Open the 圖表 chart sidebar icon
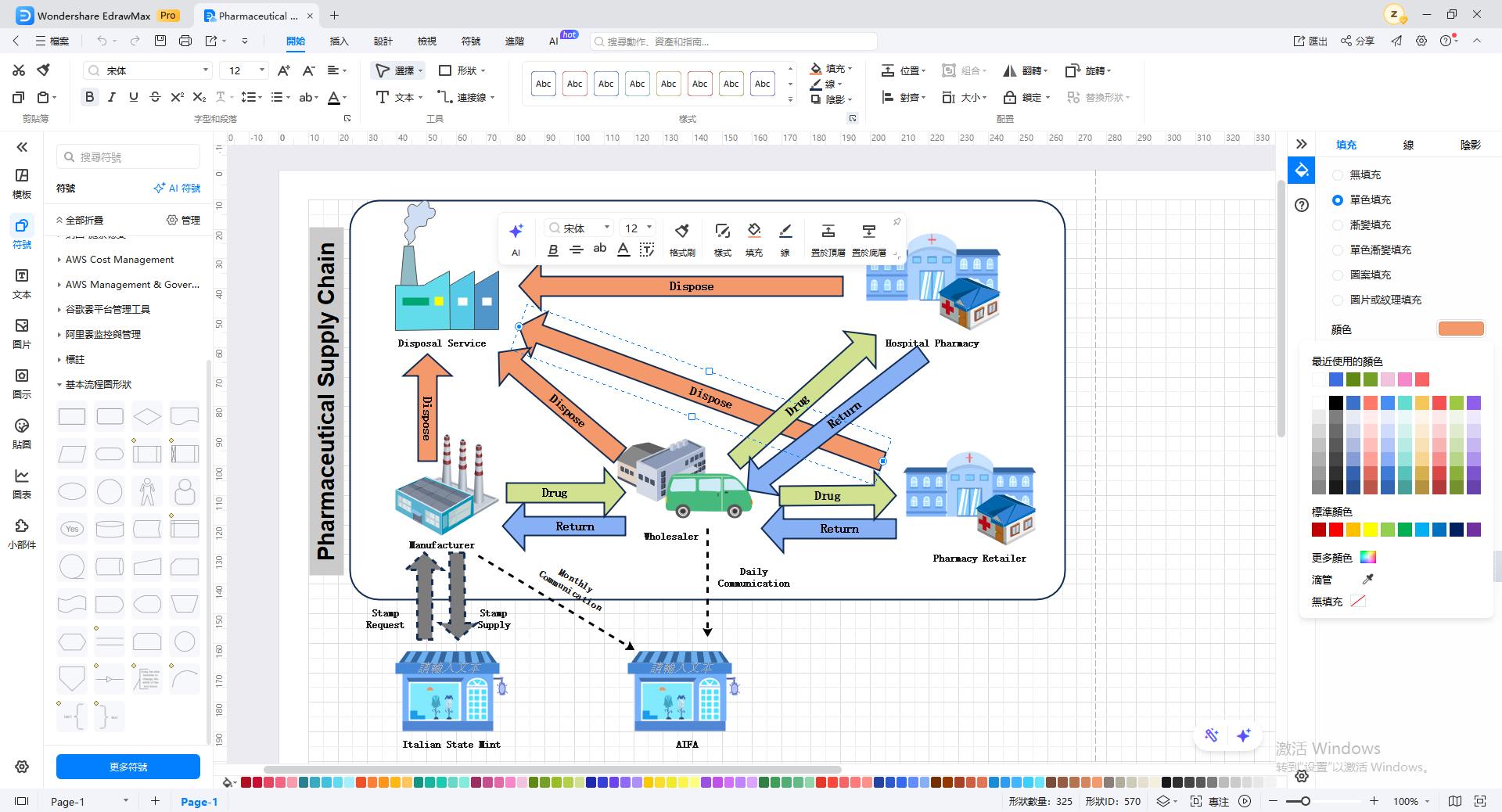 pyautogui.click(x=22, y=483)
